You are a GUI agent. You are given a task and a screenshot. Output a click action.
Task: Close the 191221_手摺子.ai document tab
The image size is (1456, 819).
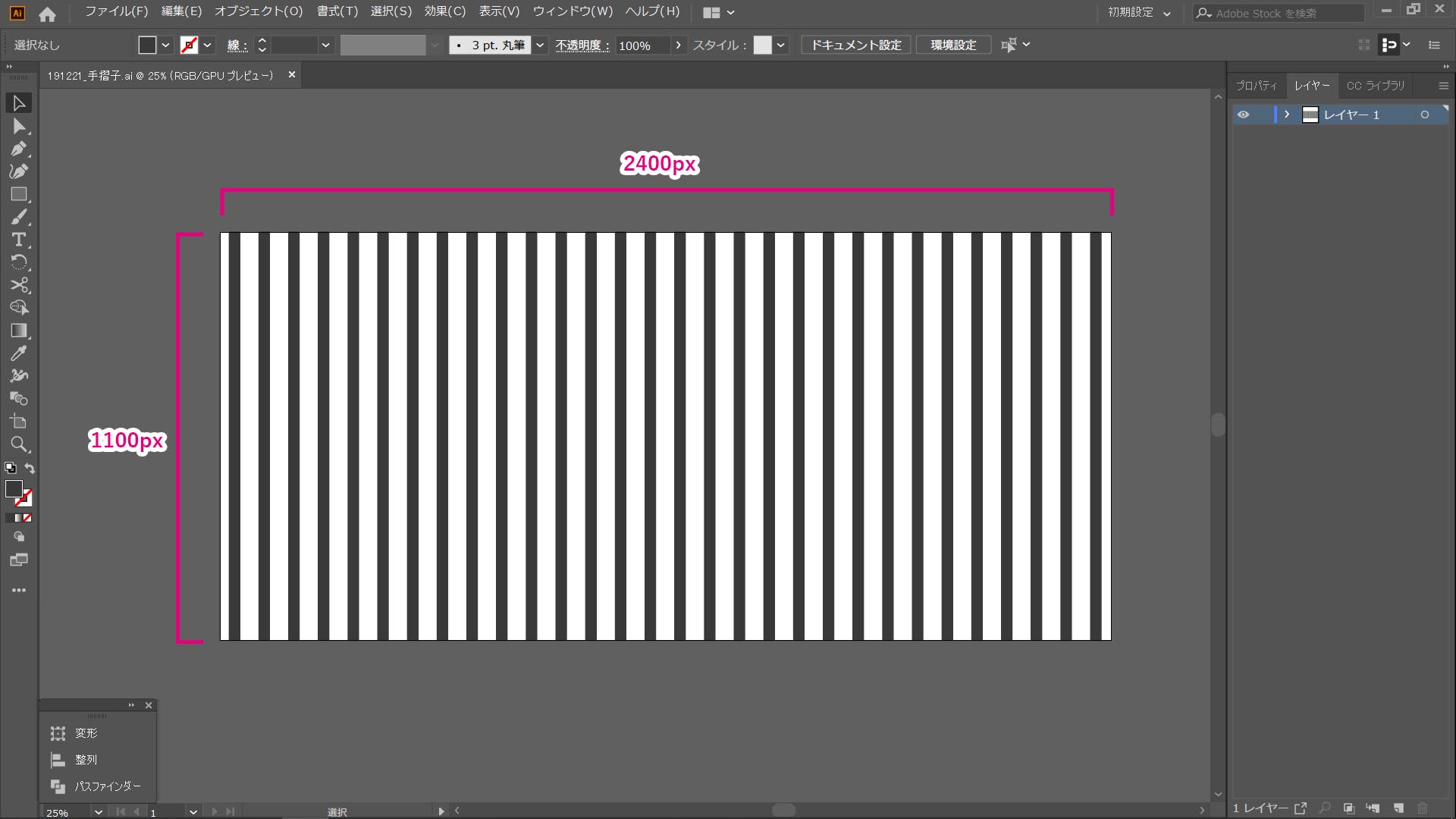coord(292,75)
